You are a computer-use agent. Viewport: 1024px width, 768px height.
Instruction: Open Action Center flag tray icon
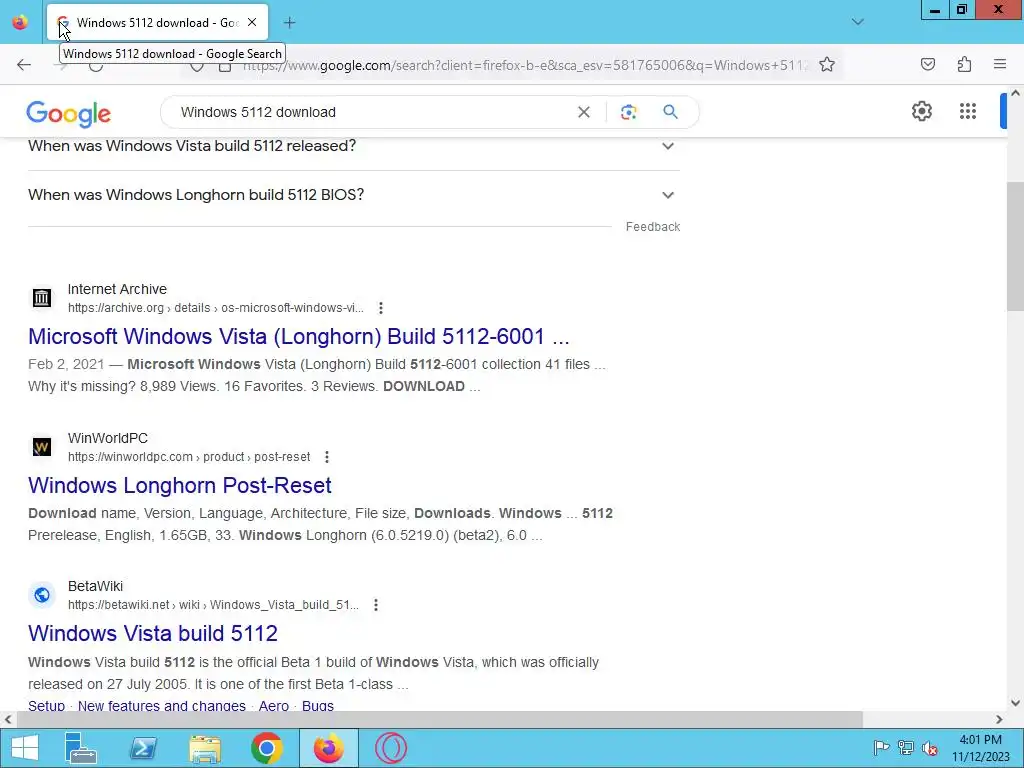coord(881,748)
